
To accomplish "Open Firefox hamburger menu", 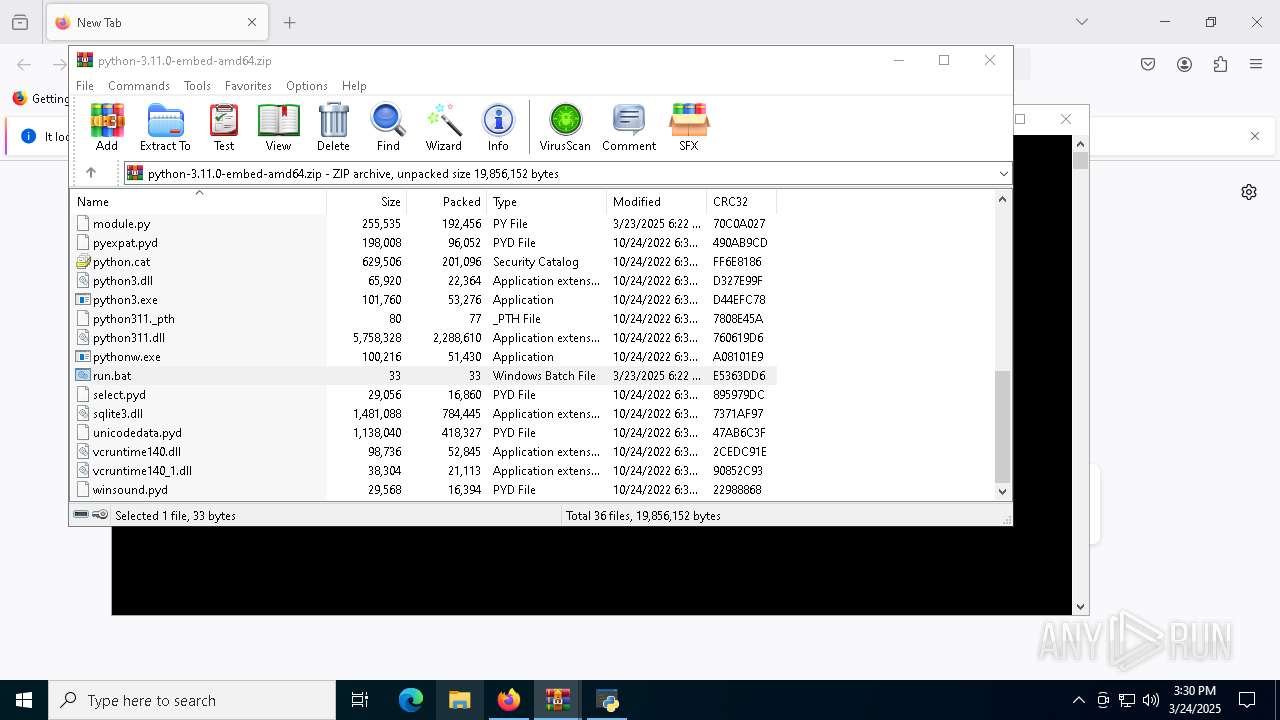I will 1256,64.
